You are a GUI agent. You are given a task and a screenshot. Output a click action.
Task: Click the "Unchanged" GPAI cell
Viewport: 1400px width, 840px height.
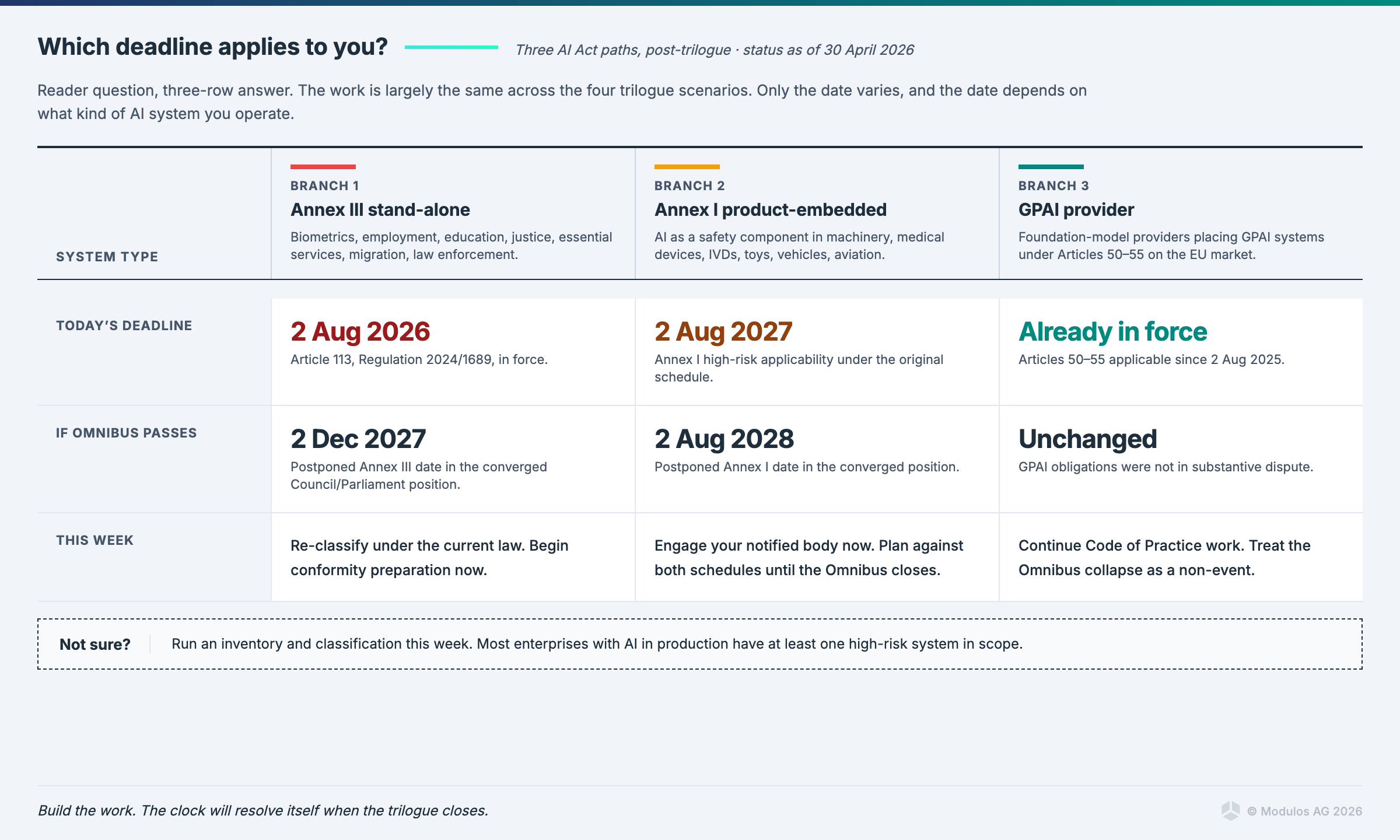tap(1088, 439)
